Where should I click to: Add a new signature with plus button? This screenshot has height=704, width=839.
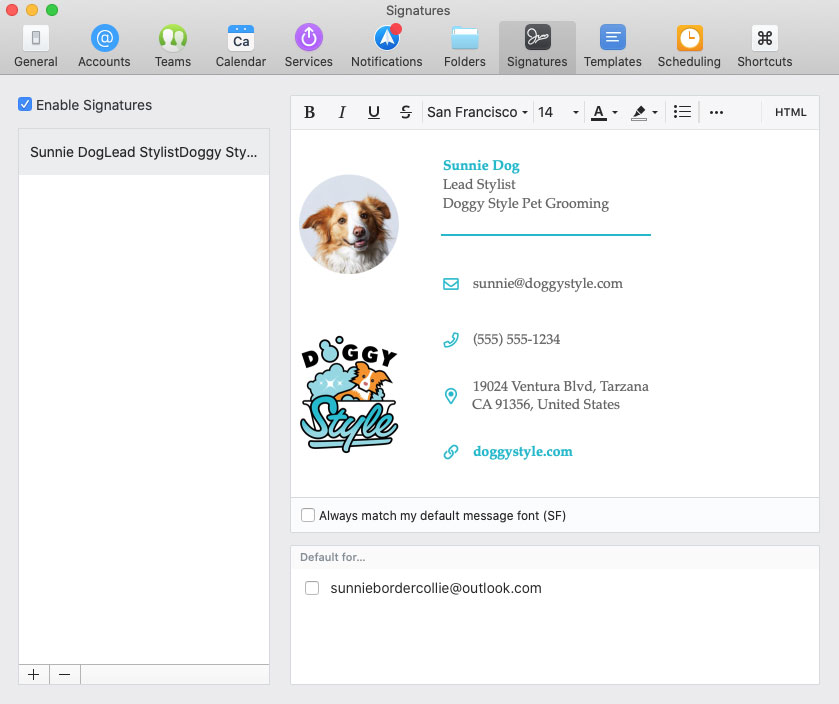click(33, 675)
